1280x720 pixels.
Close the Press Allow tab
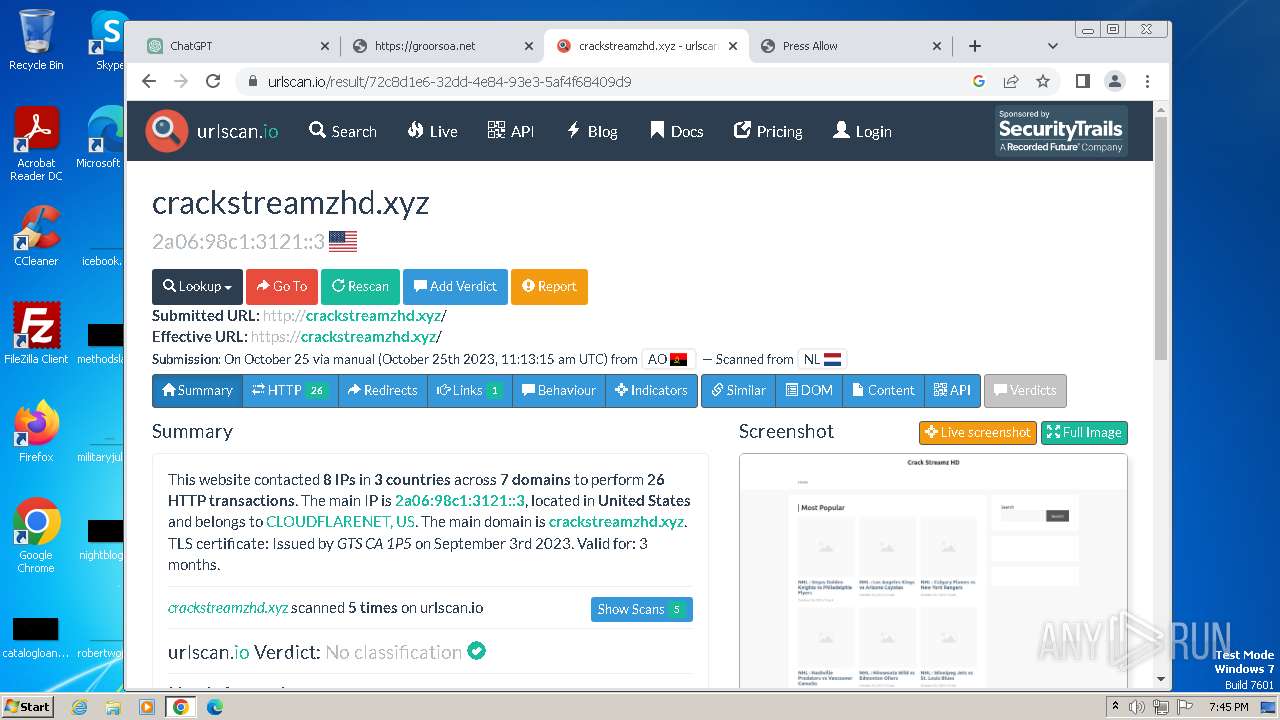[x=937, y=46]
